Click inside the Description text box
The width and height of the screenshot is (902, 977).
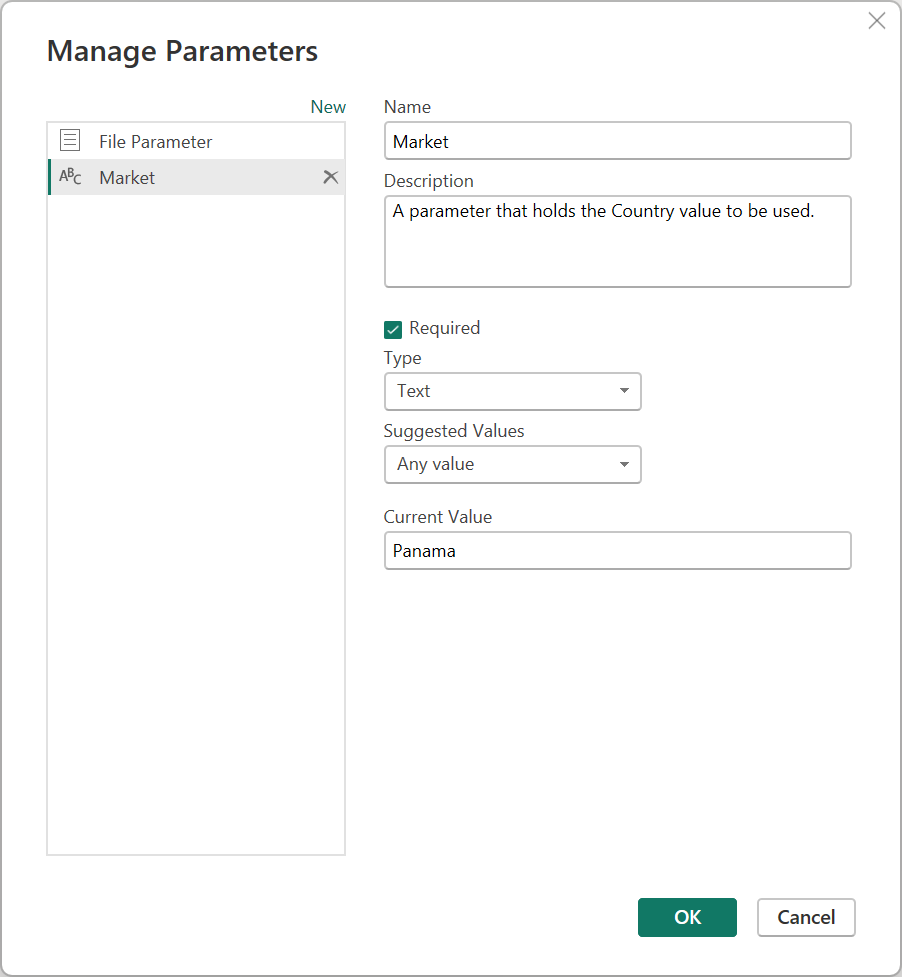tap(617, 240)
